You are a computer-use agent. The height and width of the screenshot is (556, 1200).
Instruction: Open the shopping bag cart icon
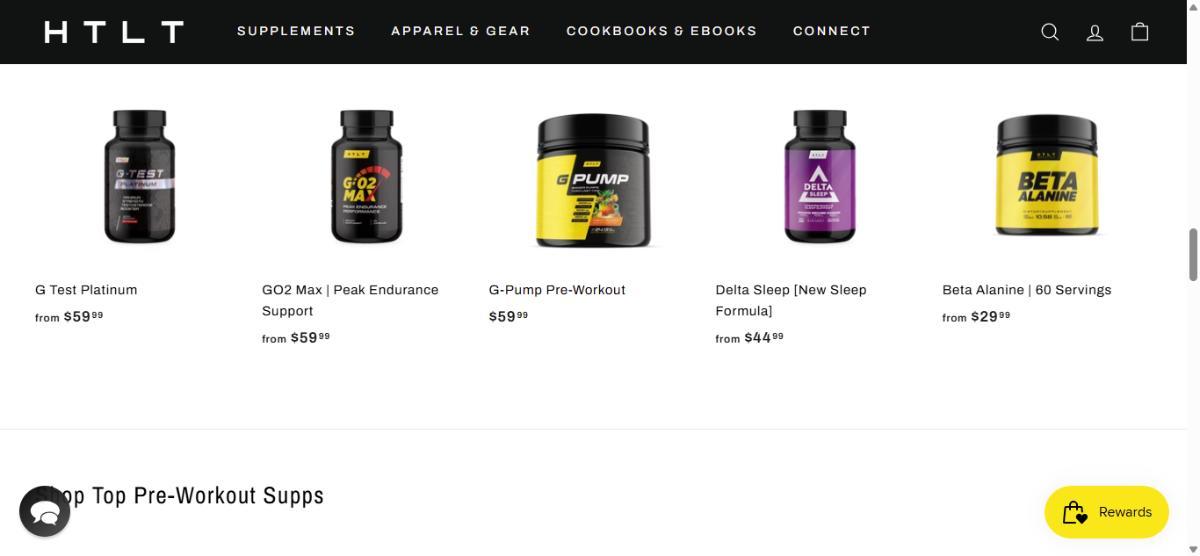1140,32
